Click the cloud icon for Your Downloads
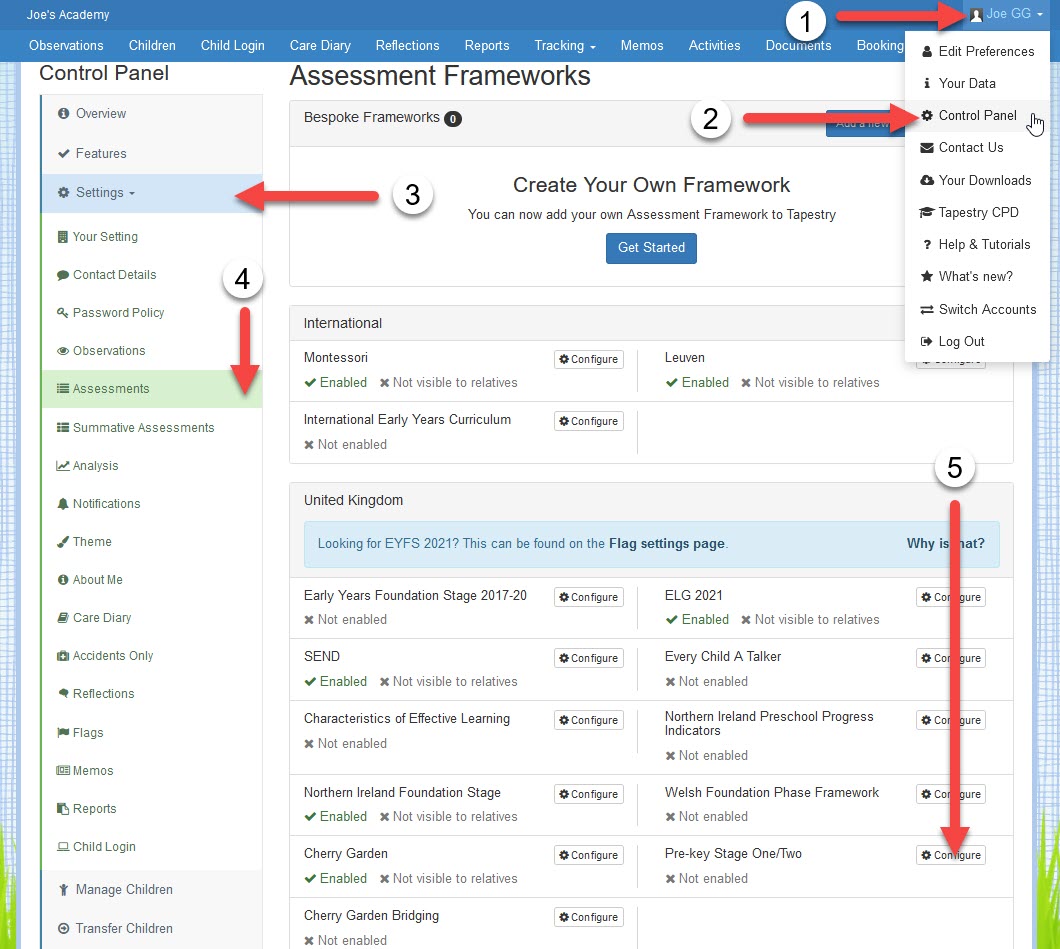Viewport: 1060px width, 949px height. 927,181
